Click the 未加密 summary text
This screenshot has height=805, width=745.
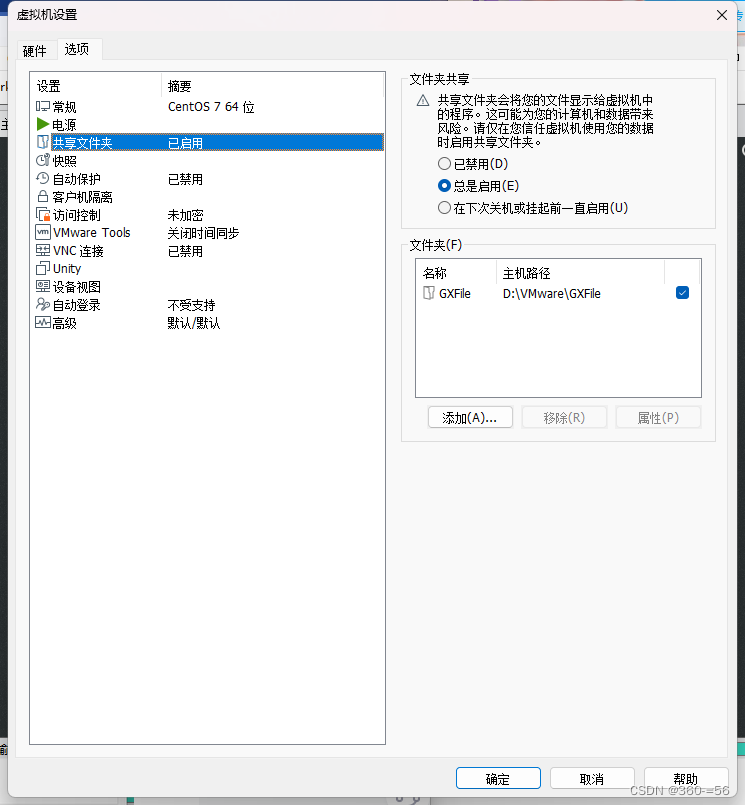pyautogui.click(x=185, y=215)
